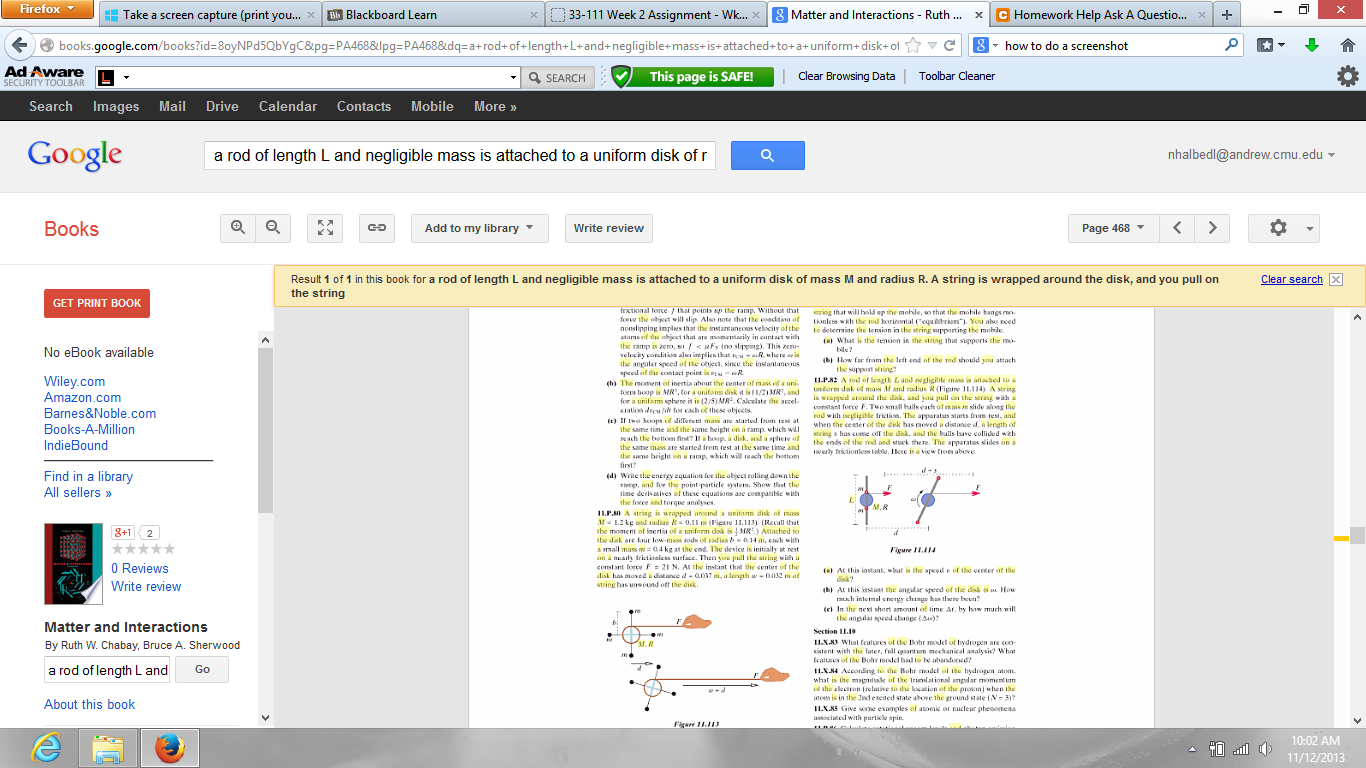Click the Clear search link
1366x768 pixels.
1292,279
